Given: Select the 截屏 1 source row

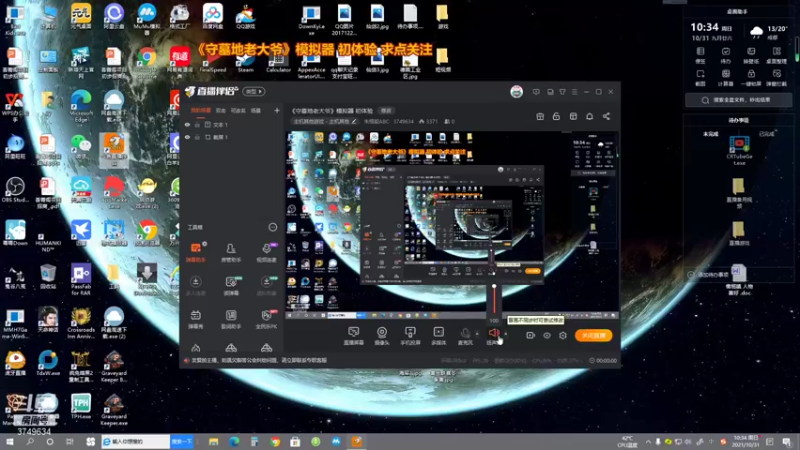Looking at the screenshot, I should 232,137.
